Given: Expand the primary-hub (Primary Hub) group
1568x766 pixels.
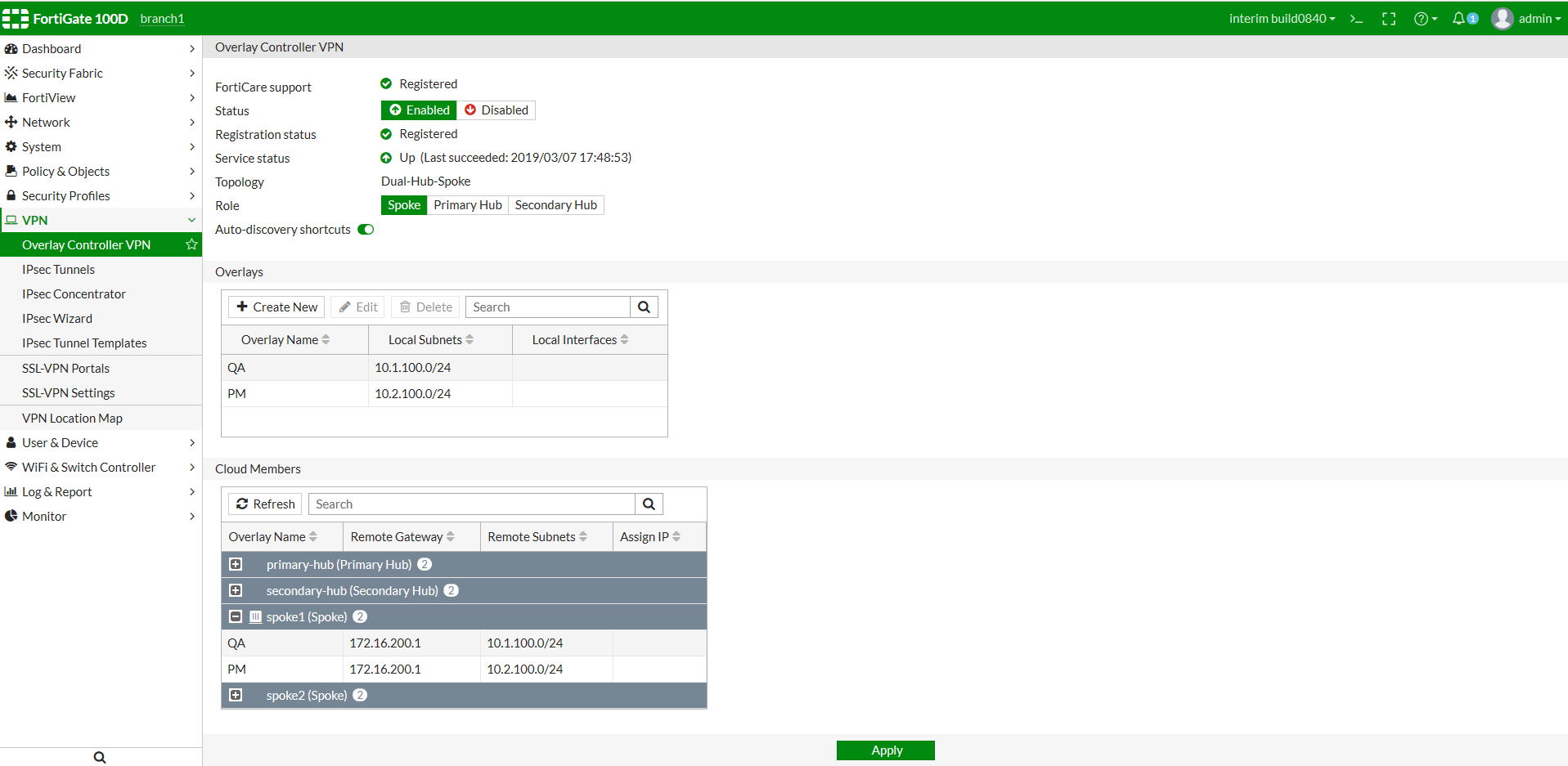Looking at the screenshot, I should tap(236, 564).
